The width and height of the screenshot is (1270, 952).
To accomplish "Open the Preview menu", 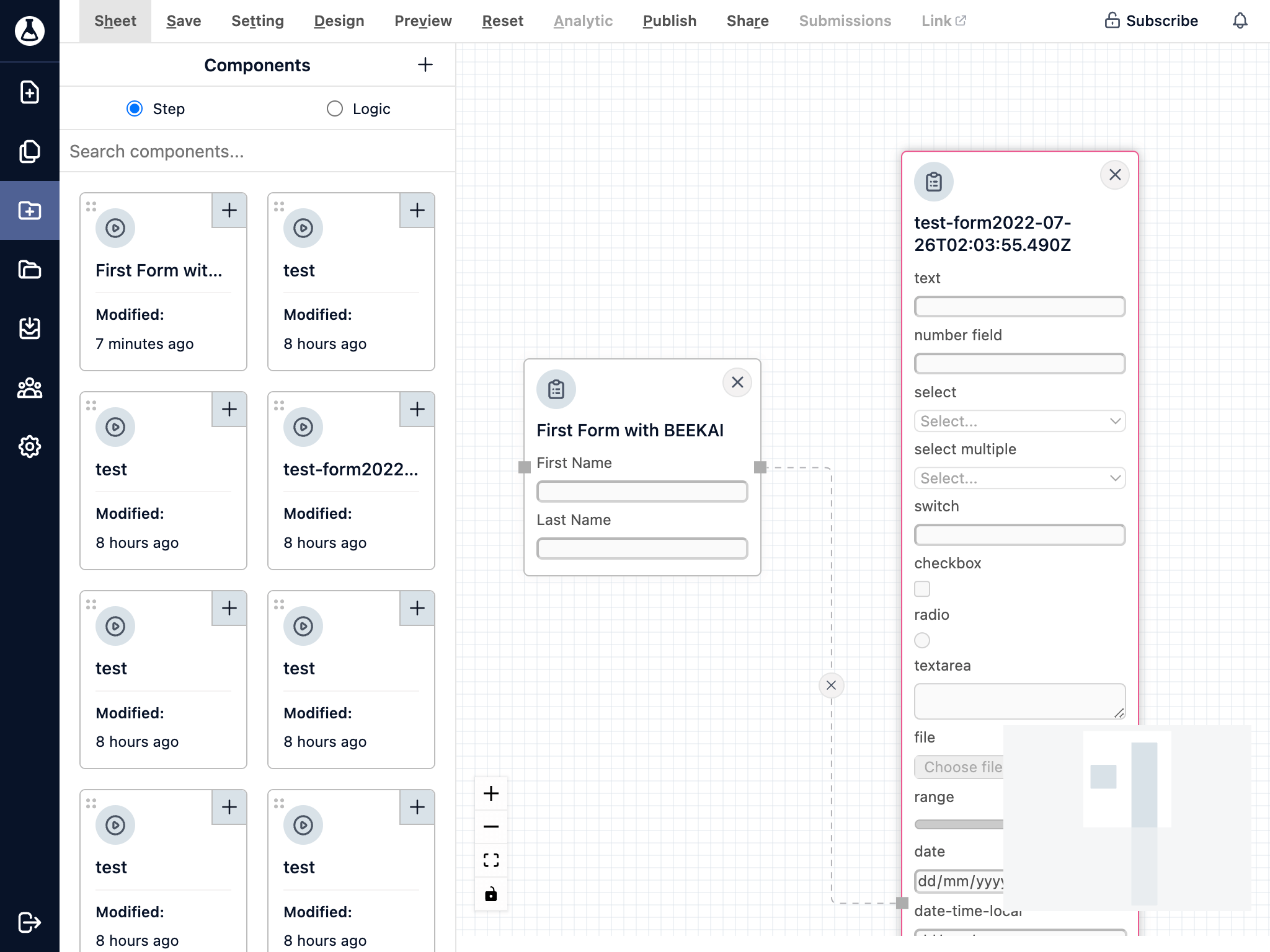I will coord(423,21).
